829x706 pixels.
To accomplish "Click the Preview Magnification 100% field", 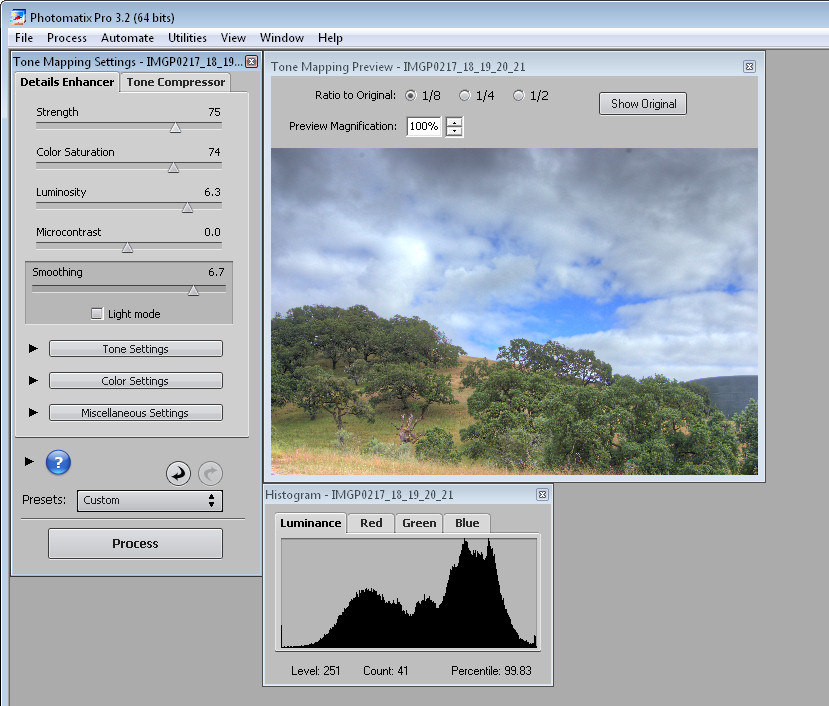I will point(424,126).
